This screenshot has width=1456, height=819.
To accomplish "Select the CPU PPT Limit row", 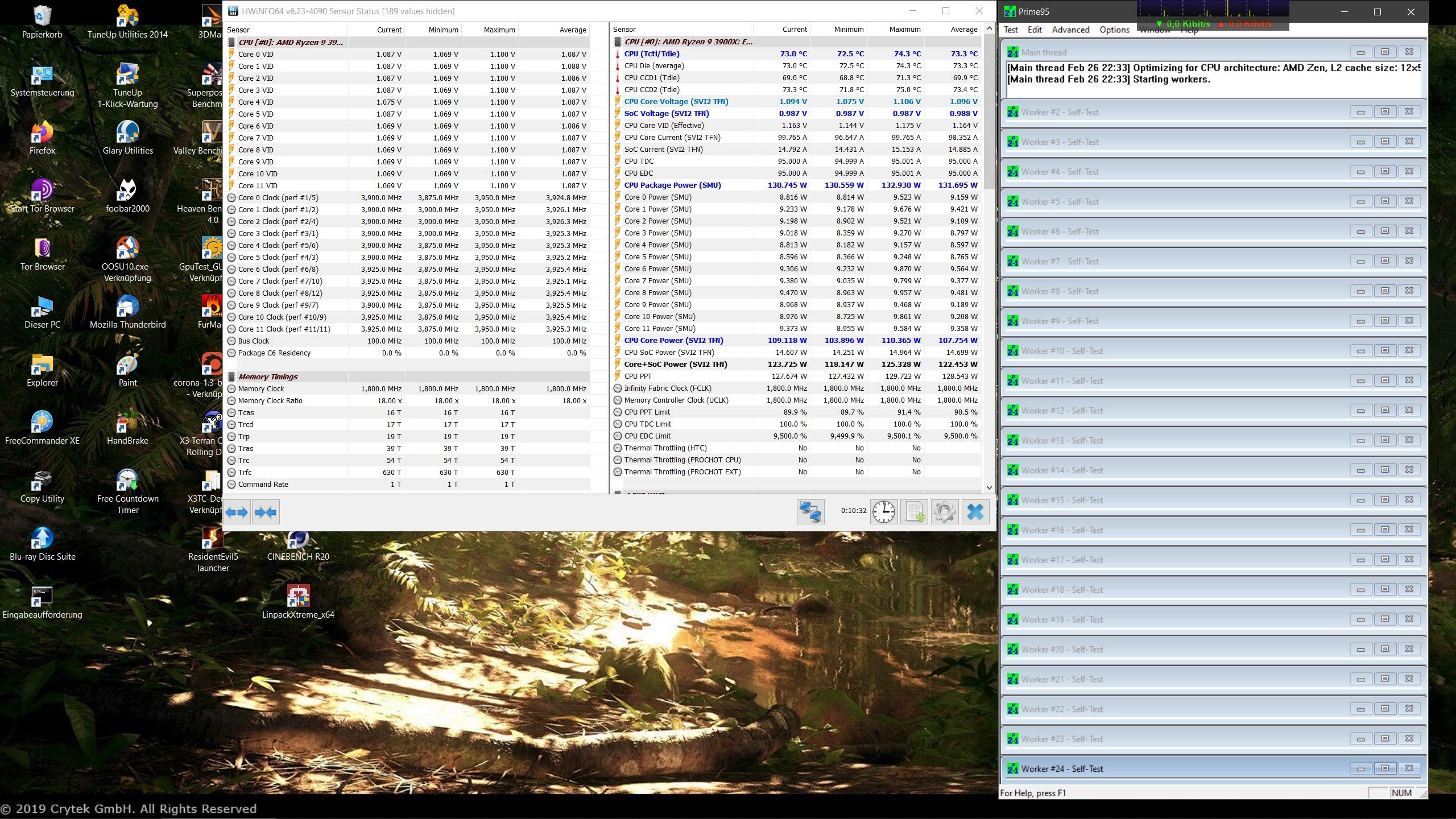I will 797,412.
